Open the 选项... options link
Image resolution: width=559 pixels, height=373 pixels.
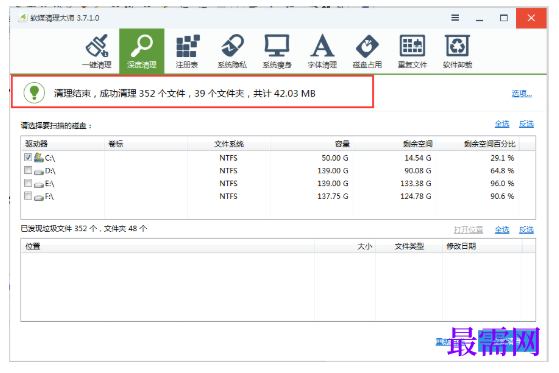point(522,94)
